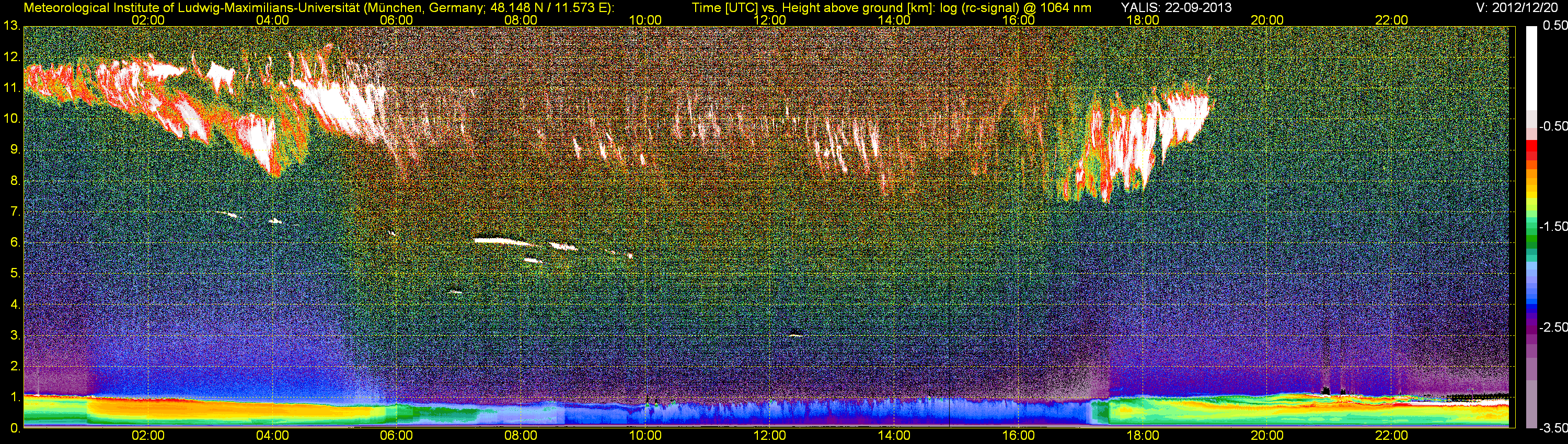The image size is (1568, 444).
Task: Click the '12.' height axis label
Action: point(11,57)
